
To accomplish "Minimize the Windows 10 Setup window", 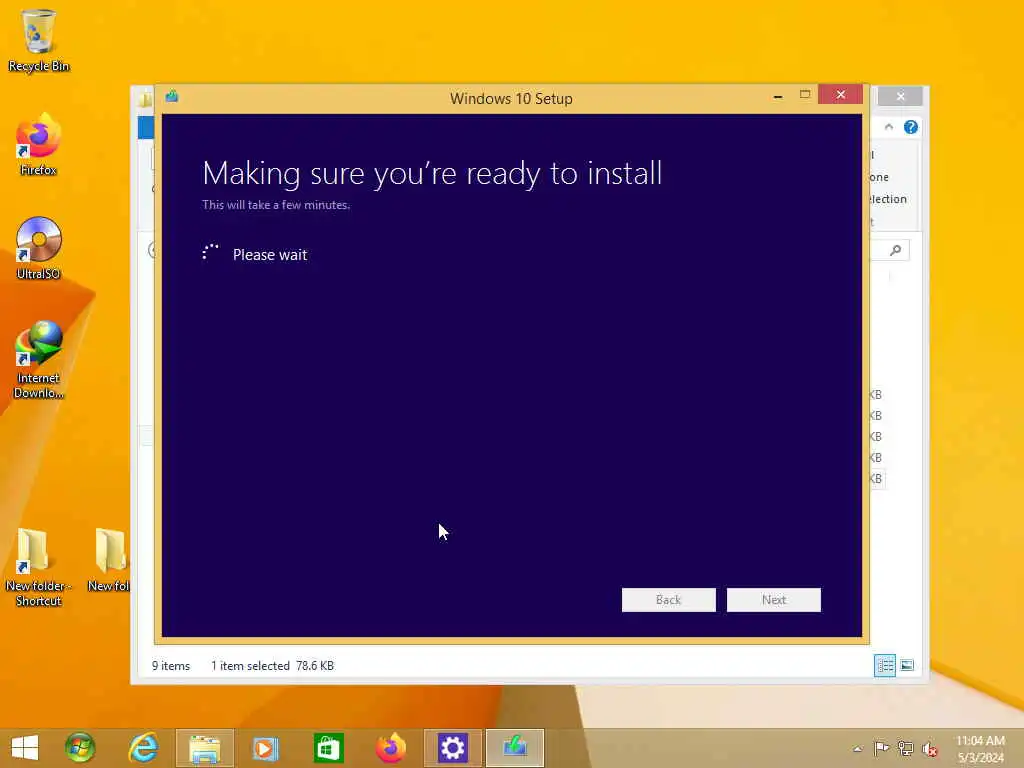I will point(778,95).
